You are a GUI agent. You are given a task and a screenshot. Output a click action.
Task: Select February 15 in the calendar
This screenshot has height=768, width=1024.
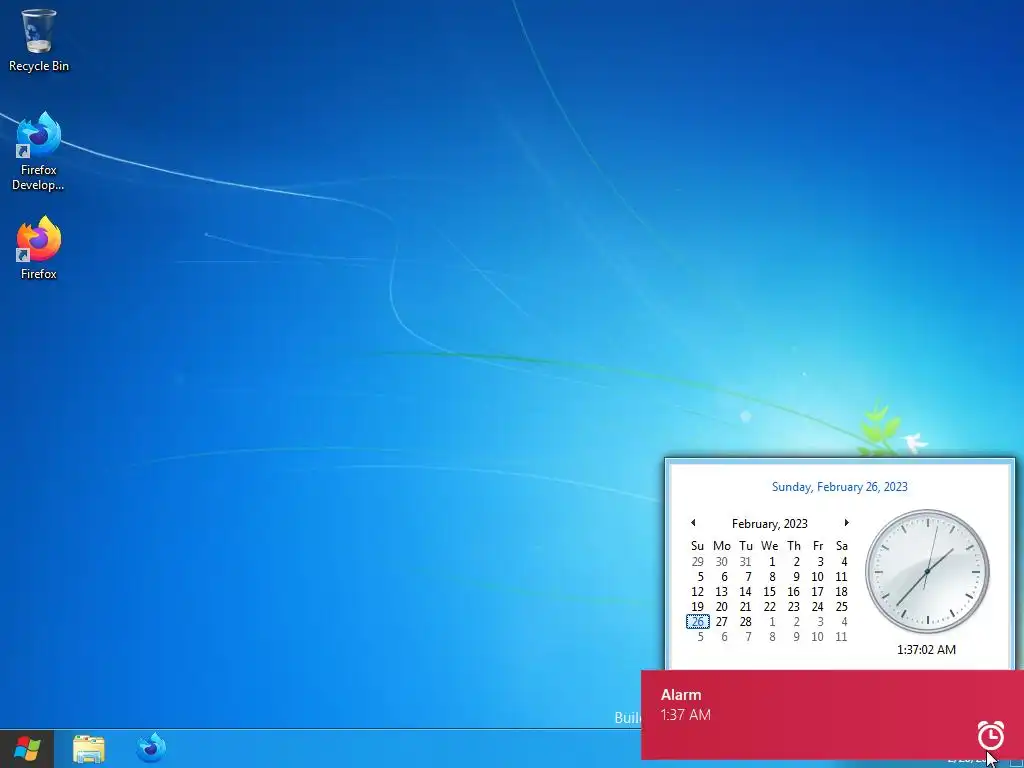click(x=769, y=592)
